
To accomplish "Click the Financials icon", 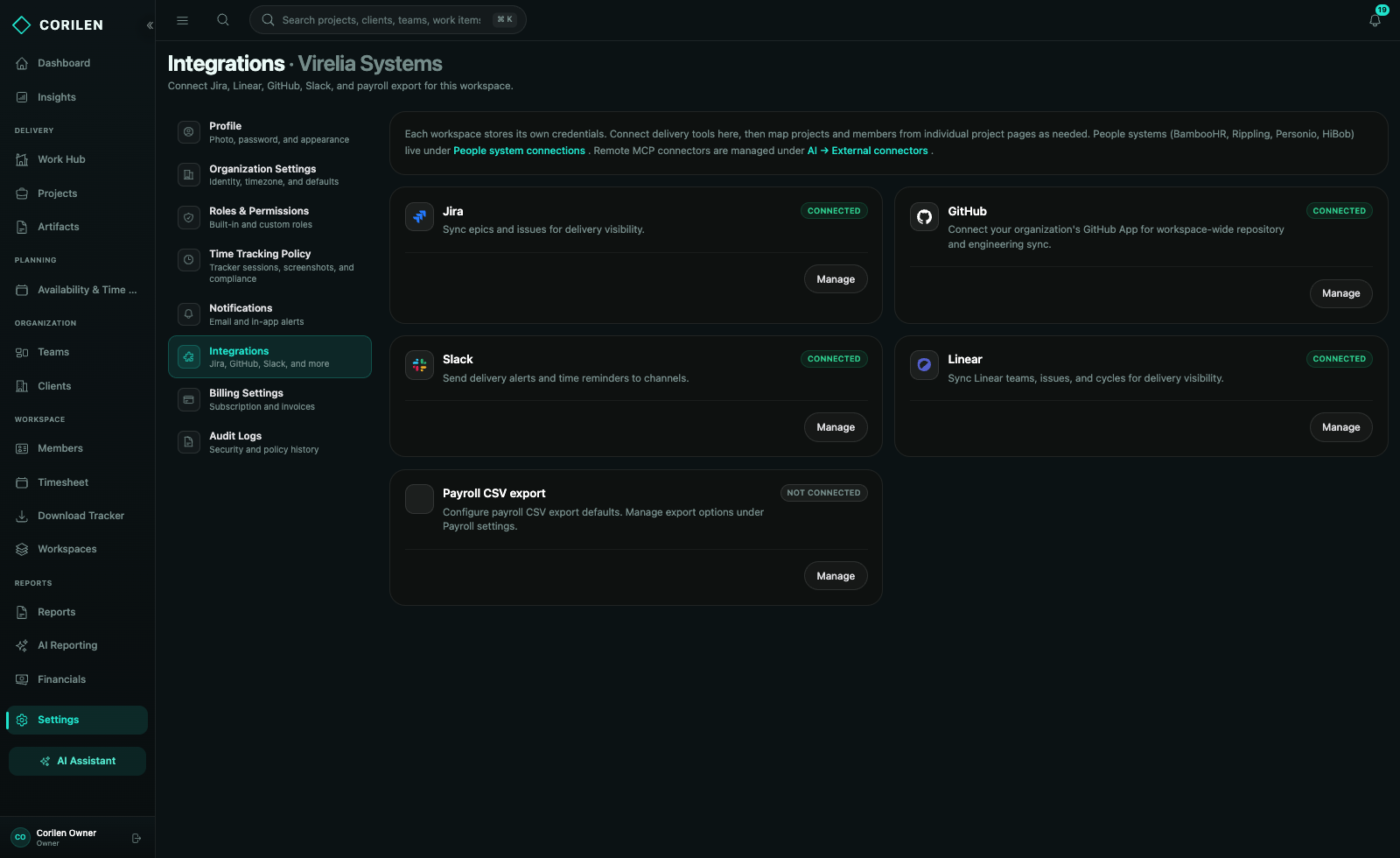I will pyautogui.click(x=22, y=679).
